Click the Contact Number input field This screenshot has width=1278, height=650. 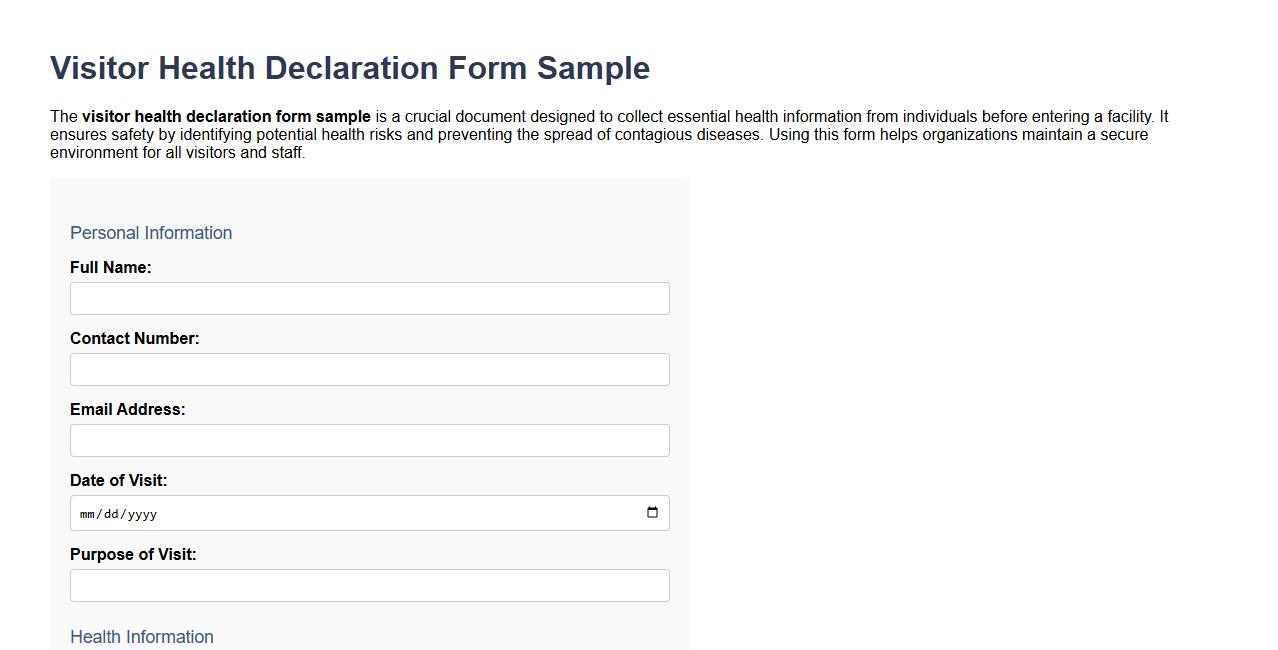369,369
